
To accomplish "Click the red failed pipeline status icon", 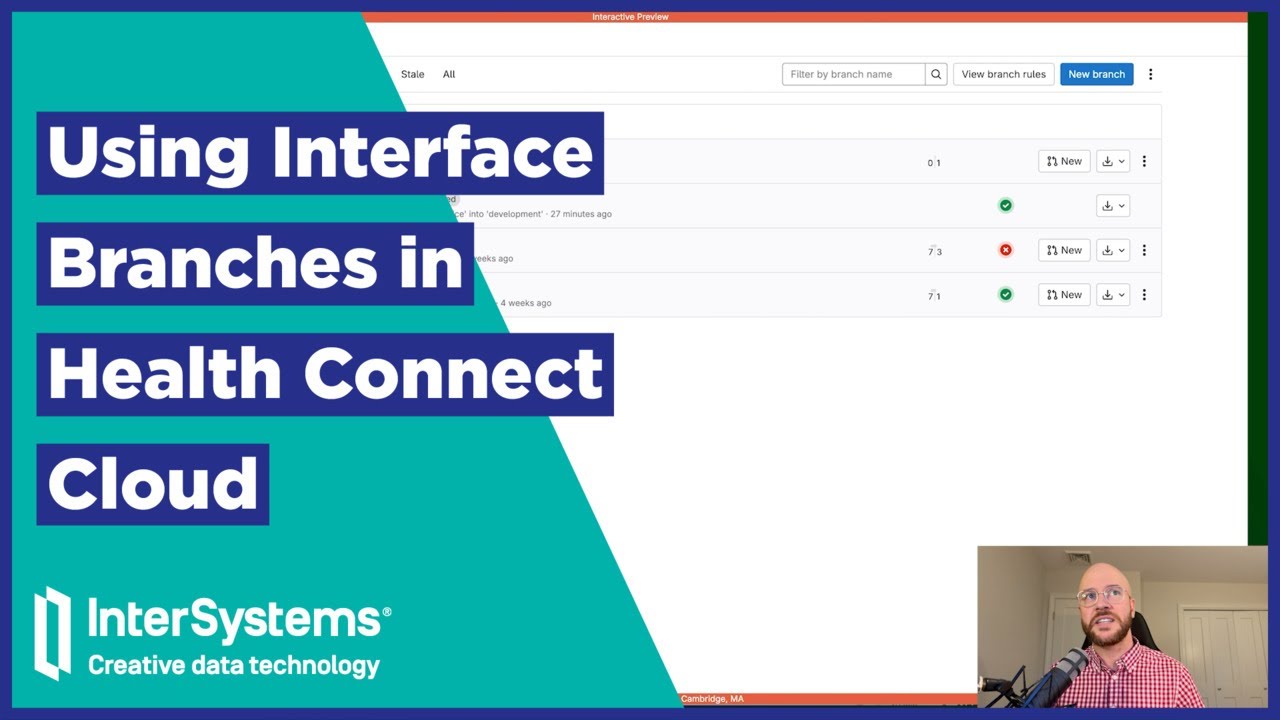I will tap(1006, 250).
